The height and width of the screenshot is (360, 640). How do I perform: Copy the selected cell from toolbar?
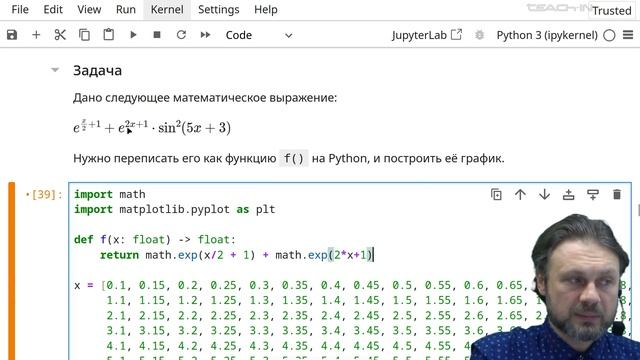[84, 35]
